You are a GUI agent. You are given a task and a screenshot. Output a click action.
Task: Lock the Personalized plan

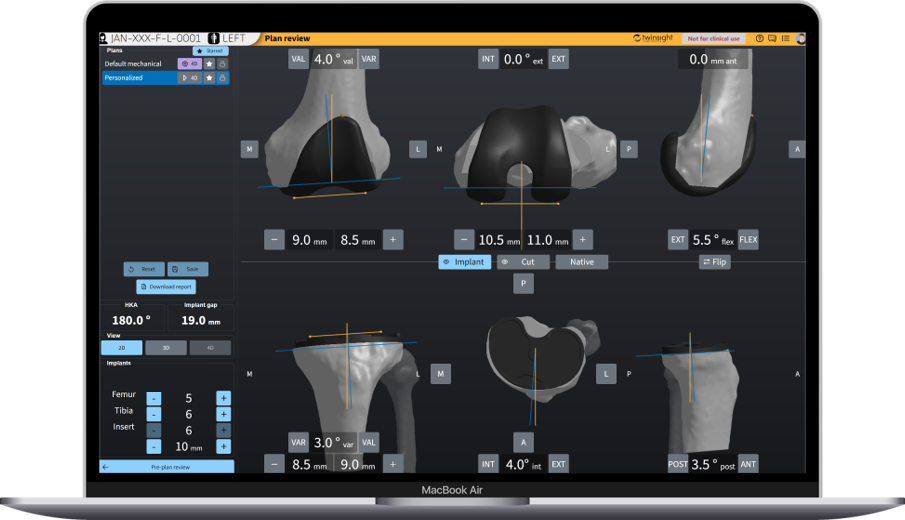tap(222, 77)
